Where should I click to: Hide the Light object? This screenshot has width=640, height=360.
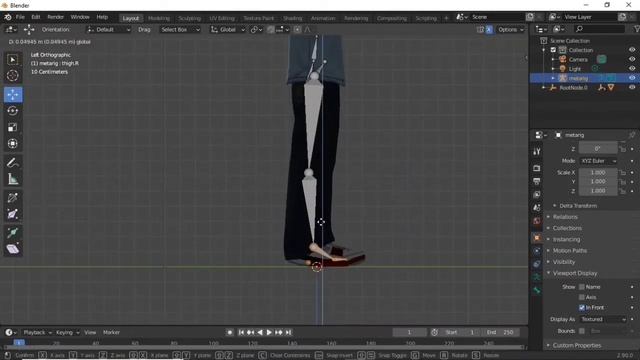[x=632, y=69]
